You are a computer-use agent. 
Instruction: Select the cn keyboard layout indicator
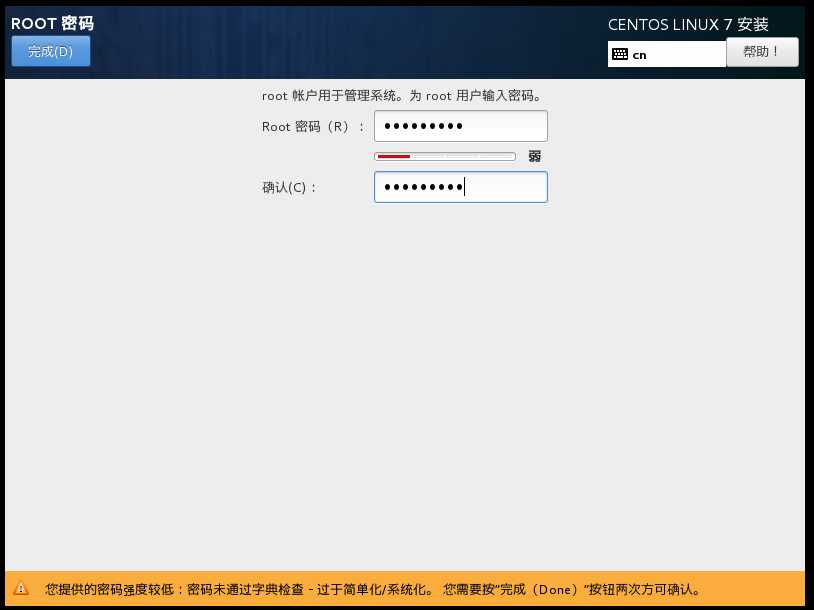click(667, 54)
